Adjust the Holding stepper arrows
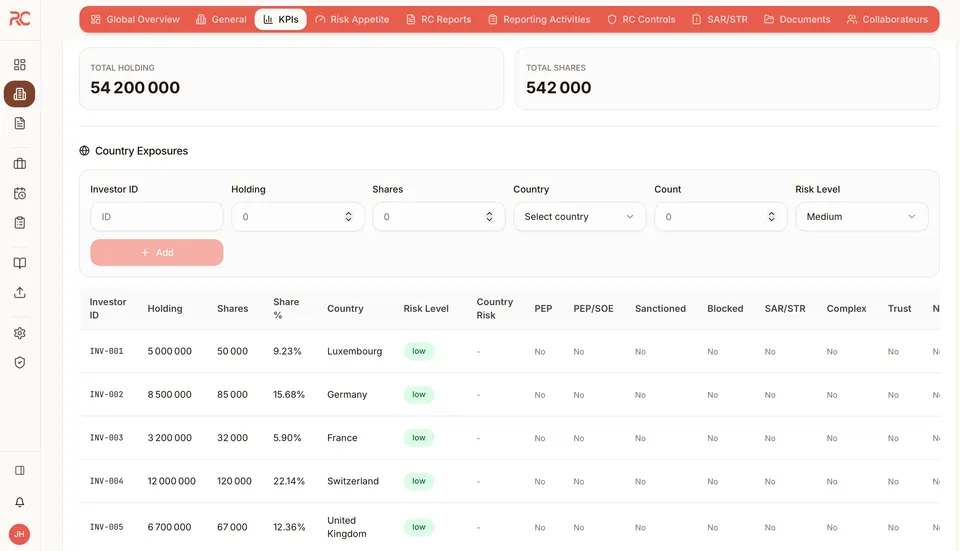960x551 pixels. coord(348,217)
